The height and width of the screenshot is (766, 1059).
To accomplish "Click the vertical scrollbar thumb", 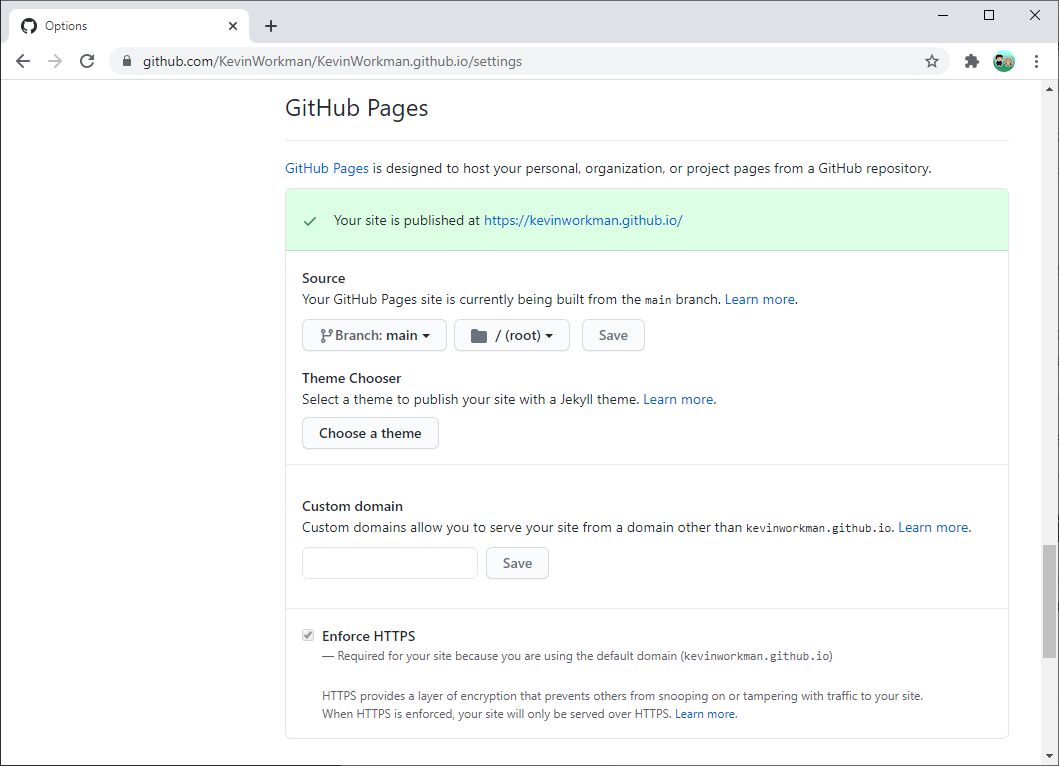I will click(x=1049, y=601).
